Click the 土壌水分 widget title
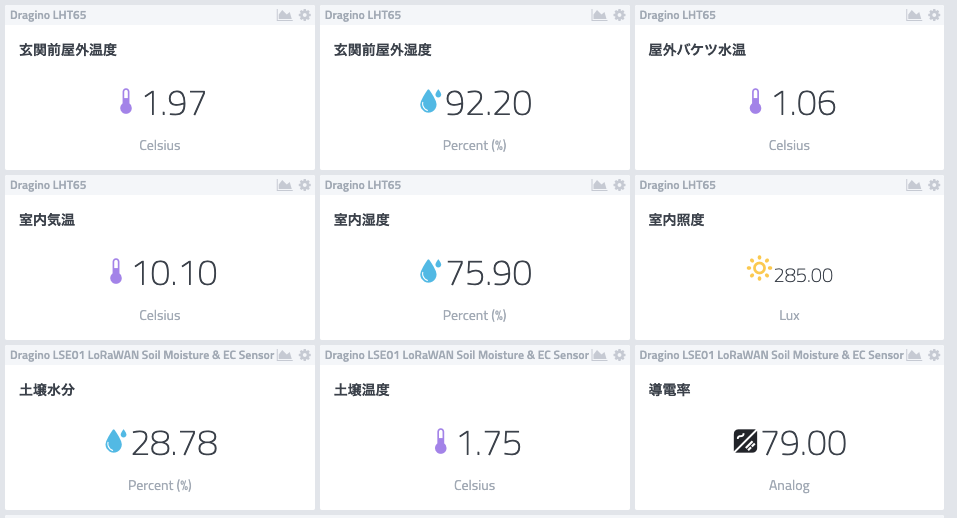This screenshot has height=518, width=957. [47, 390]
